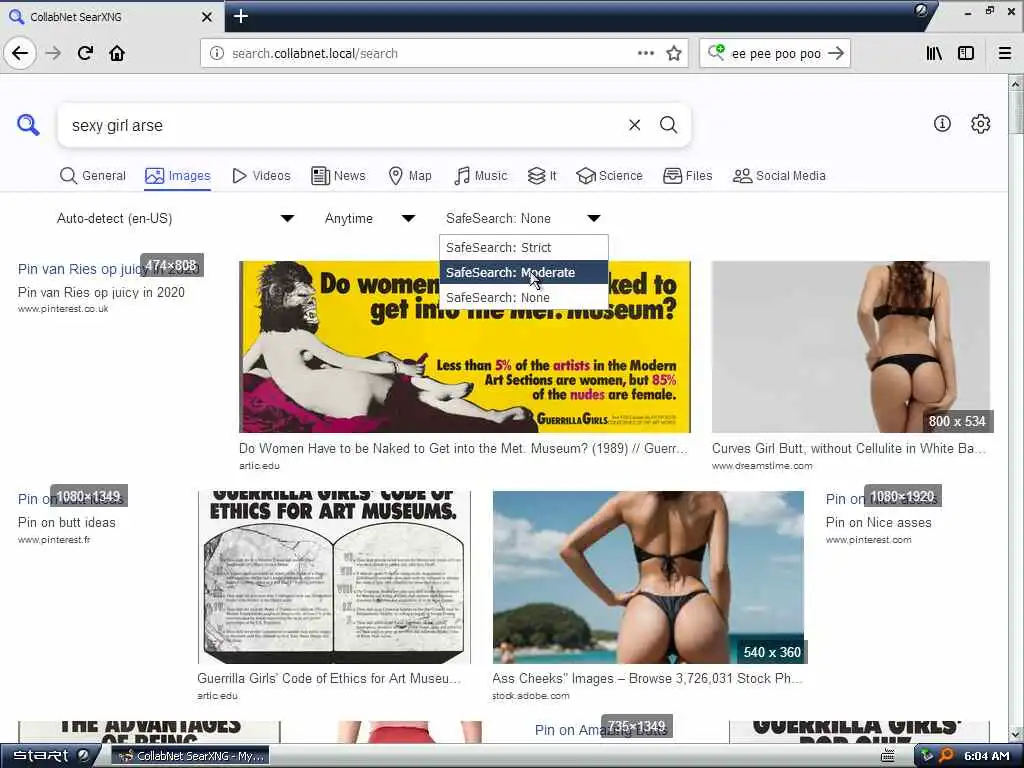
Task: Click the keyboard icon on the taskbar
Action: click(x=888, y=756)
